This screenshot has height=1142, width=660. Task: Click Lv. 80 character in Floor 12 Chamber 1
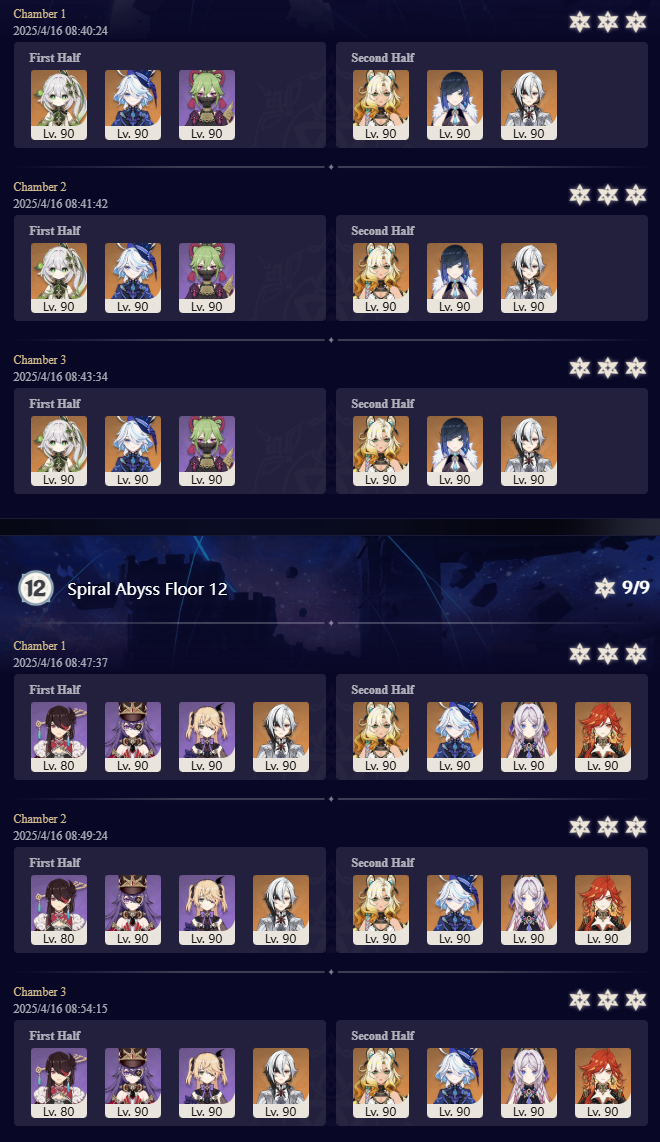59,737
